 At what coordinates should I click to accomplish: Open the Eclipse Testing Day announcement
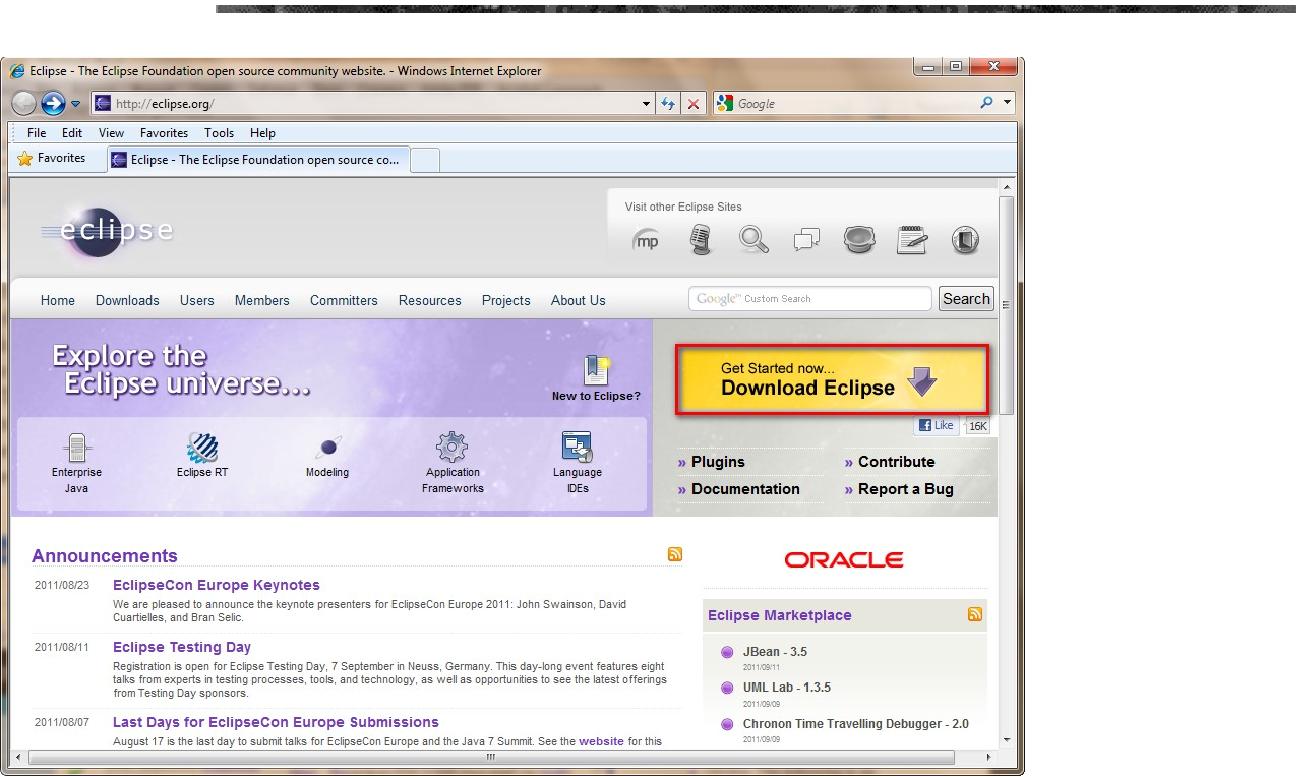(182, 647)
